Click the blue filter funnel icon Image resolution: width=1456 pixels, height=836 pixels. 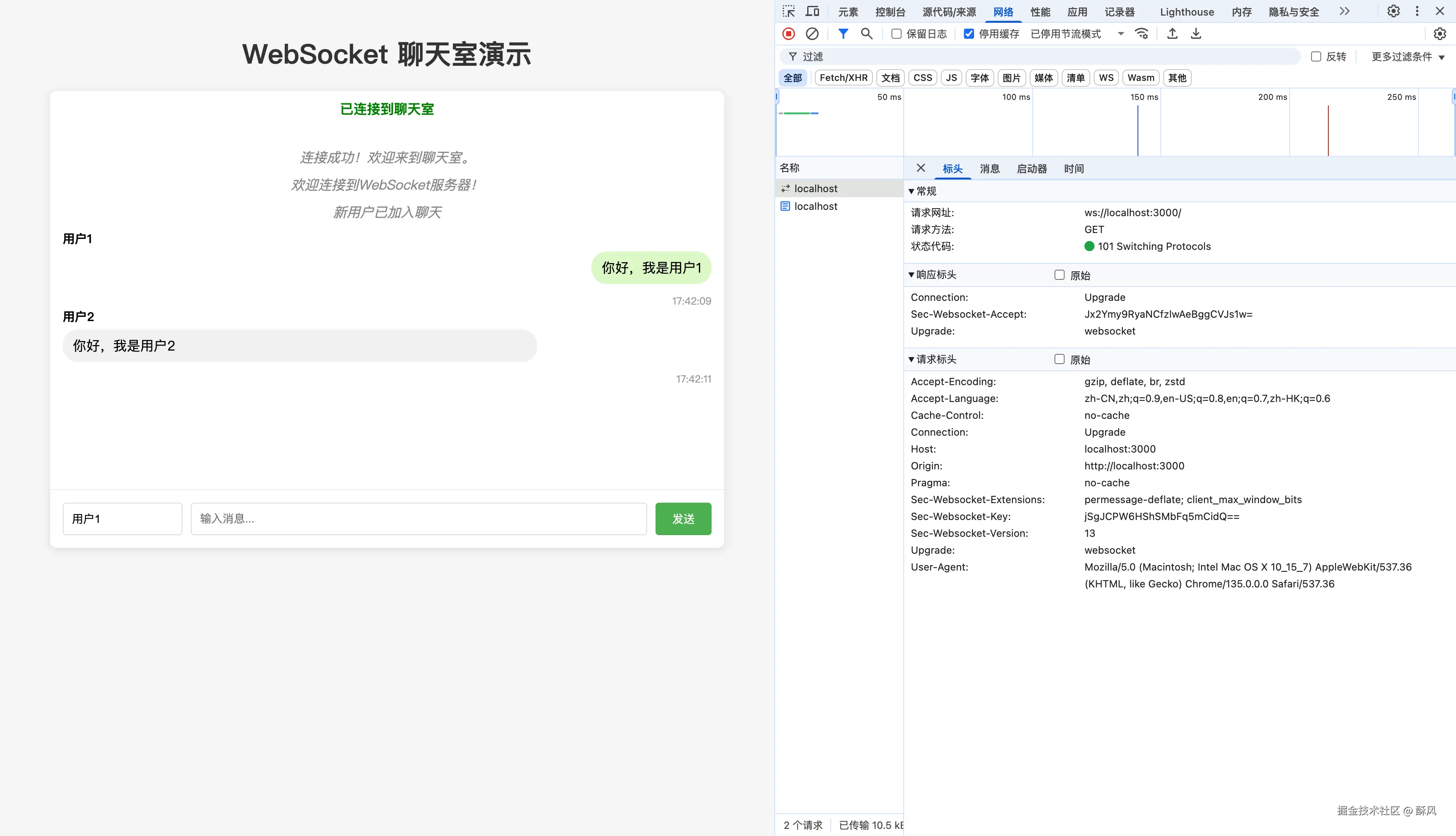tap(843, 34)
